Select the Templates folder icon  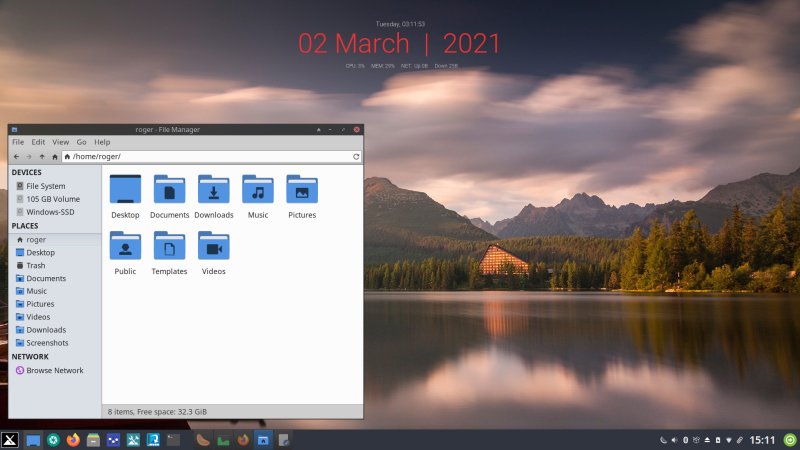point(169,246)
